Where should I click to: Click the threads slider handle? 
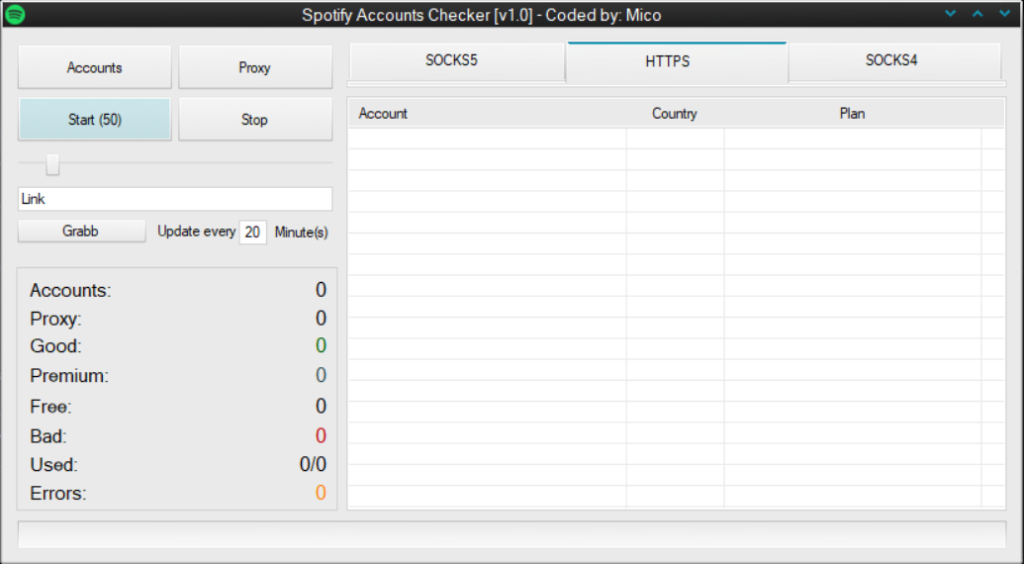click(53, 164)
